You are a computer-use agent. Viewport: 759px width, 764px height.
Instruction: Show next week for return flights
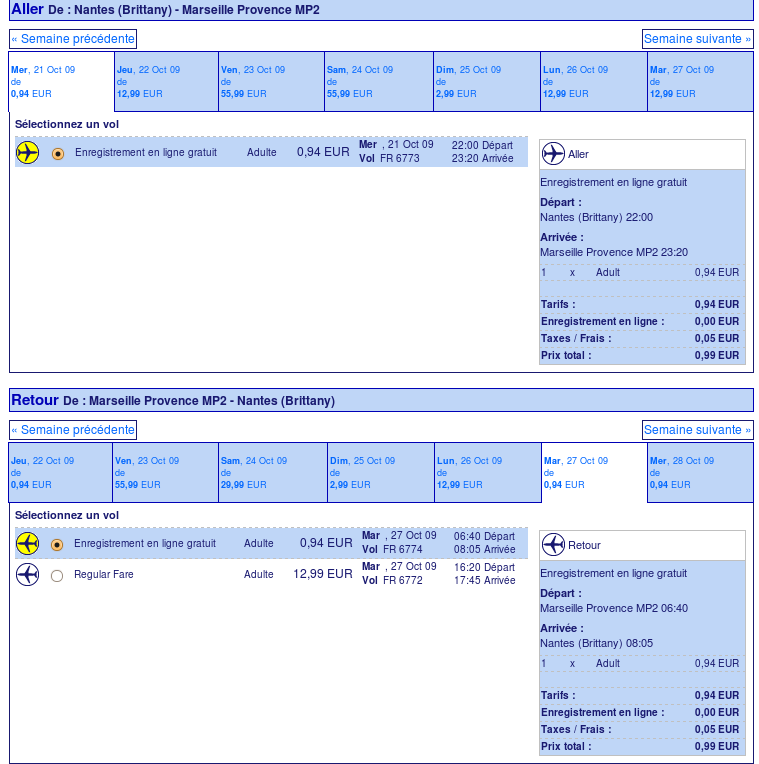tap(697, 430)
